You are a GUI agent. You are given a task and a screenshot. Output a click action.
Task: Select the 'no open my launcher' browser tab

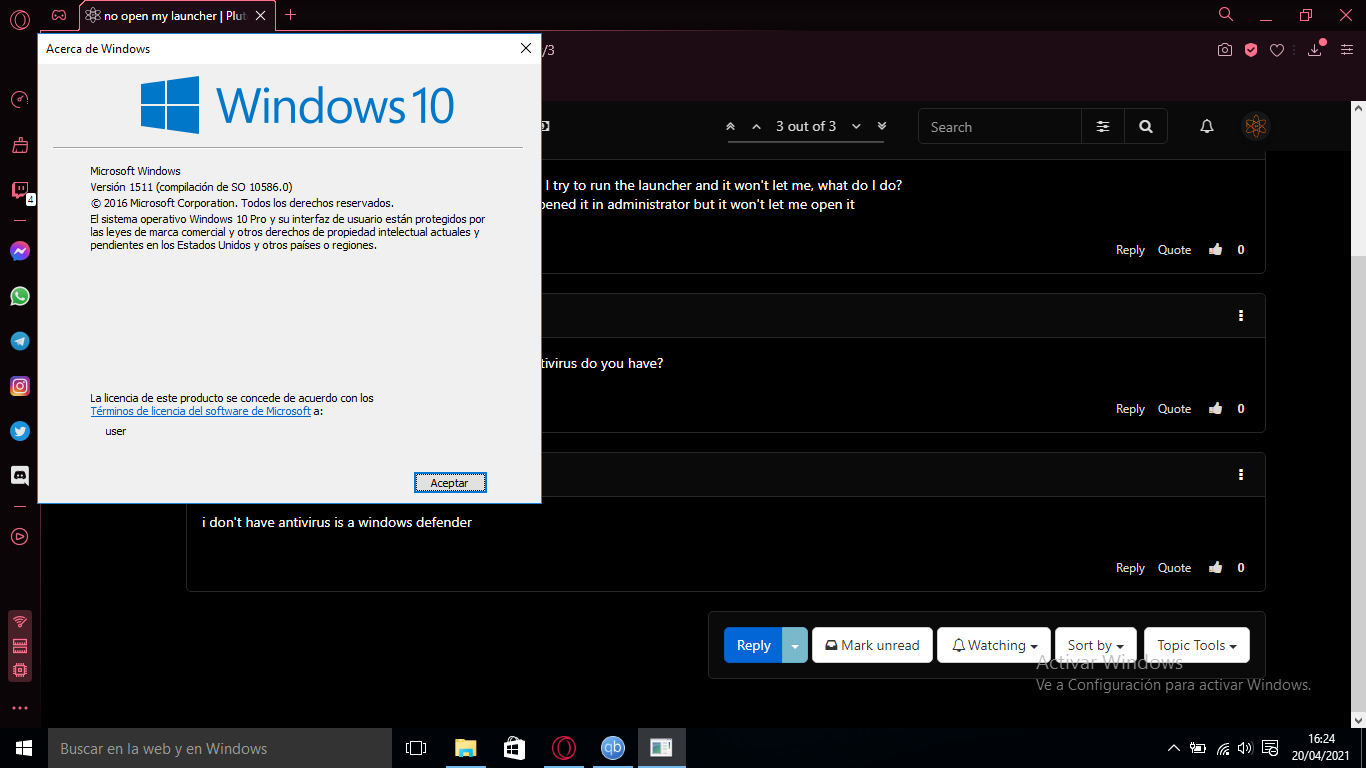(x=176, y=15)
